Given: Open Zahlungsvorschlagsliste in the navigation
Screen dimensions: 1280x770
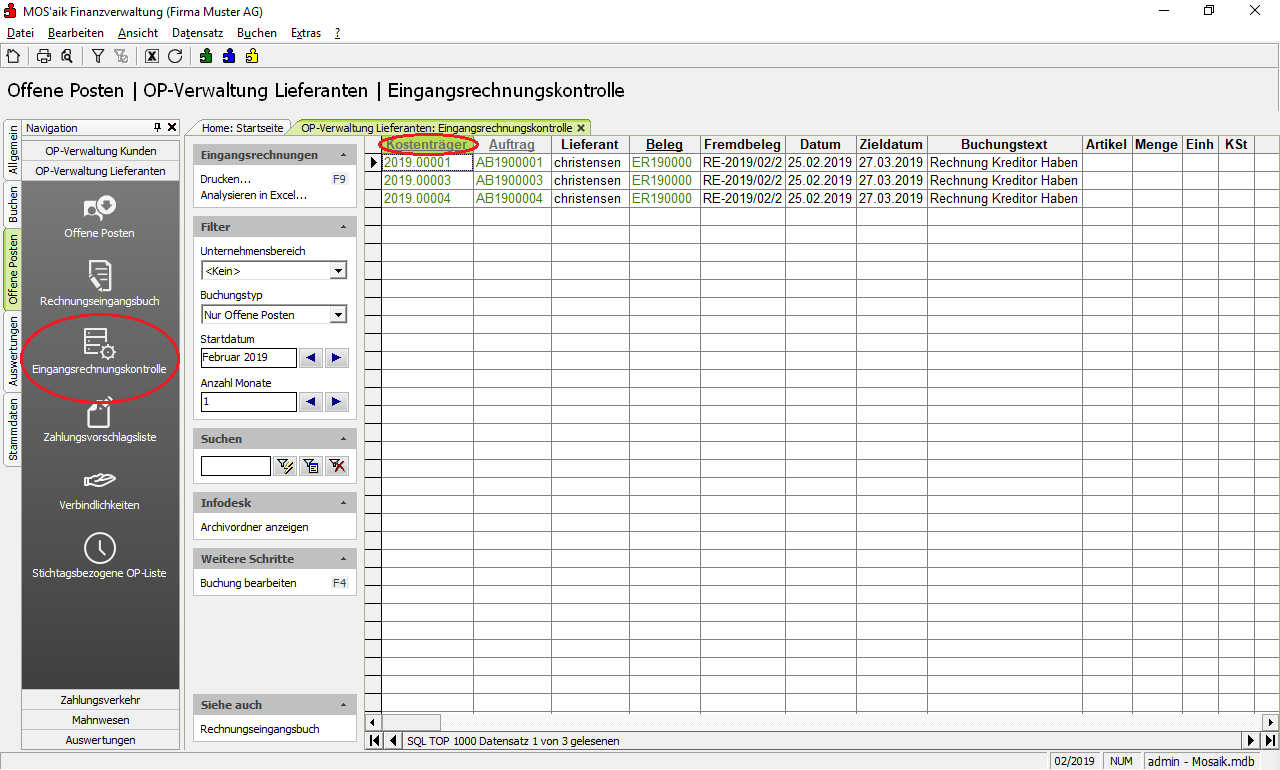Looking at the screenshot, I should point(100,420).
